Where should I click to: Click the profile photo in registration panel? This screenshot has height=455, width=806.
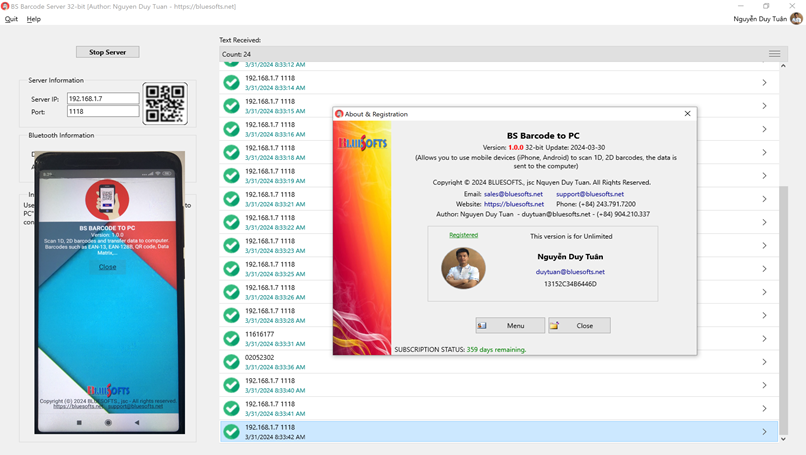[463, 267]
